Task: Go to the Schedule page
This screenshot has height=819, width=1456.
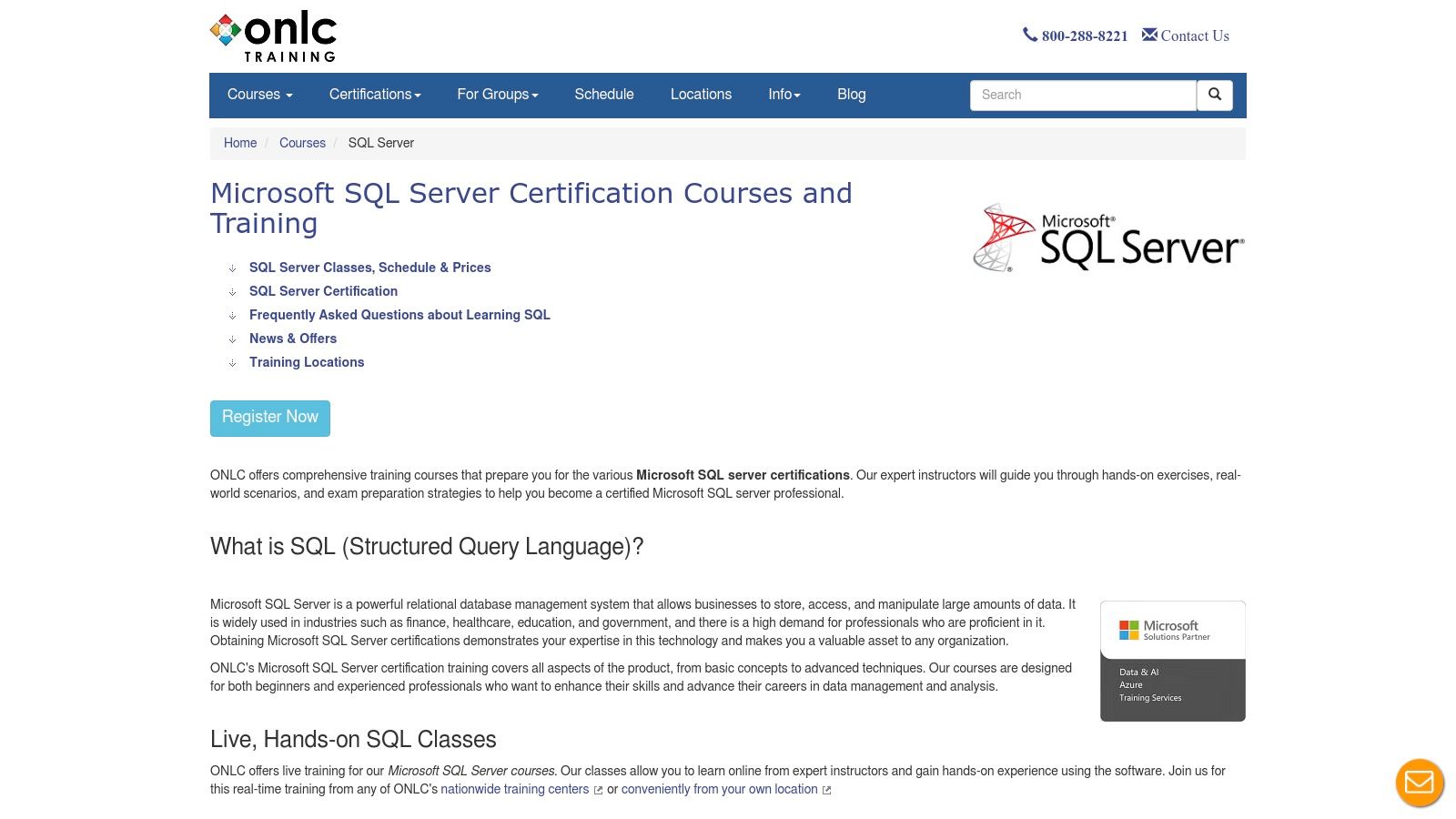Action: 604,95
